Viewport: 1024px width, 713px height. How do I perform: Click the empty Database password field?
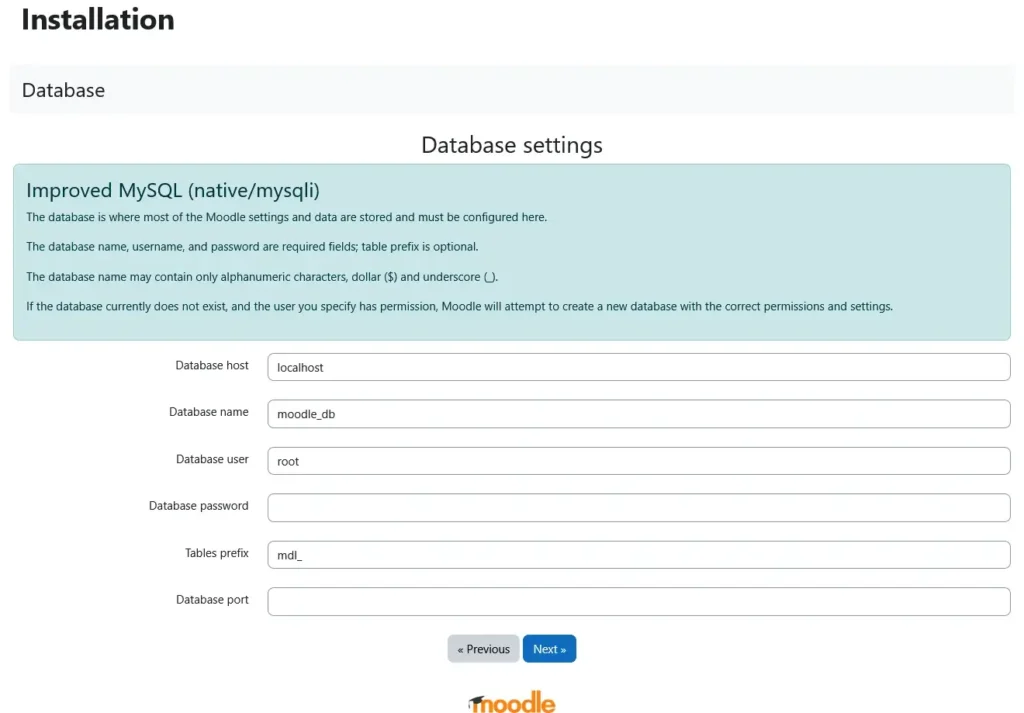coord(638,507)
